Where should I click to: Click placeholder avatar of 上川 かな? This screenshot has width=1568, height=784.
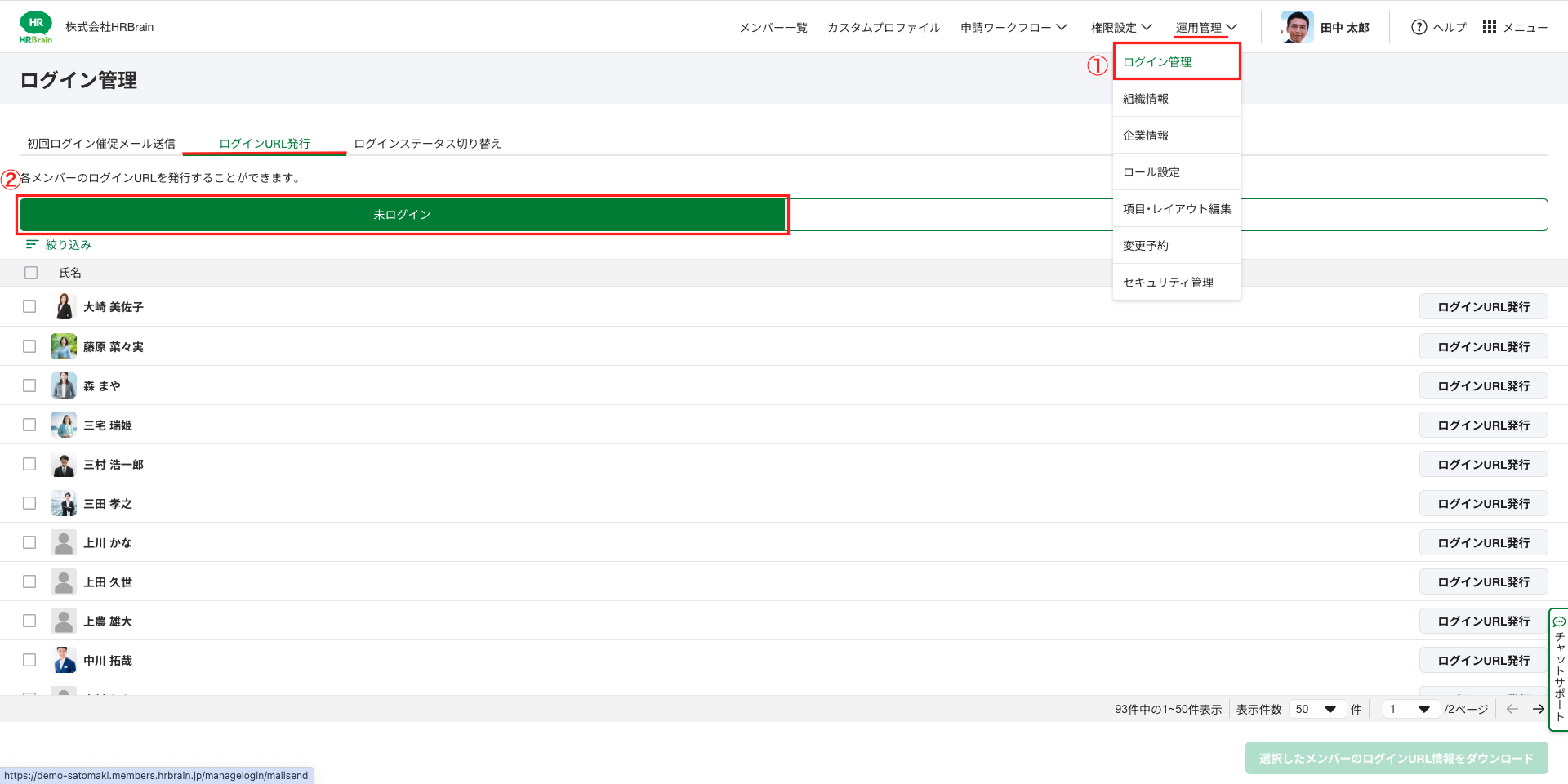click(x=64, y=542)
